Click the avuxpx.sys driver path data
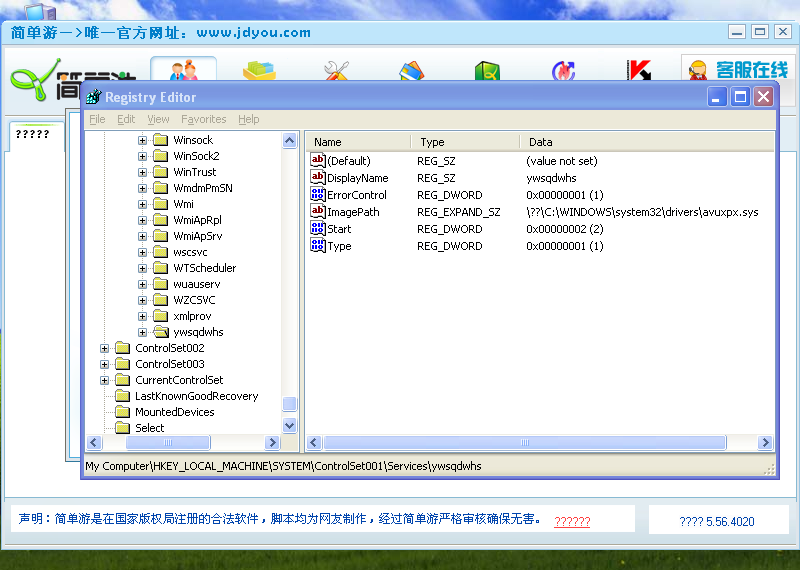The width and height of the screenshot is (800, 570). 642,212
